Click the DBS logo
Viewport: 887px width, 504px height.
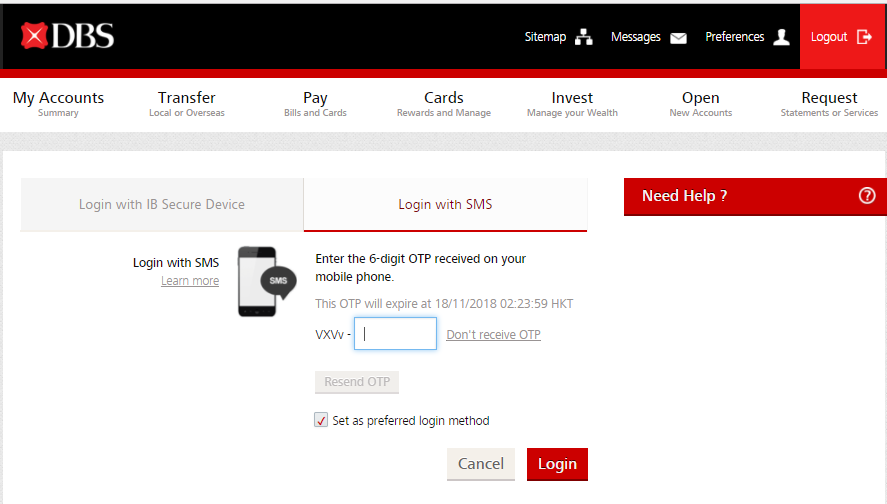pyautogui.click(x=67, y=37)
